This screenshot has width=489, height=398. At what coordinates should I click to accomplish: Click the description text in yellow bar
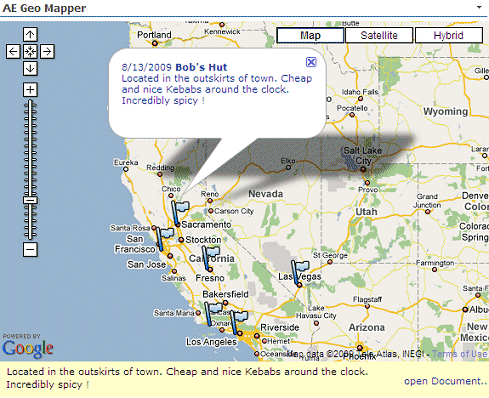pos(187,378)
